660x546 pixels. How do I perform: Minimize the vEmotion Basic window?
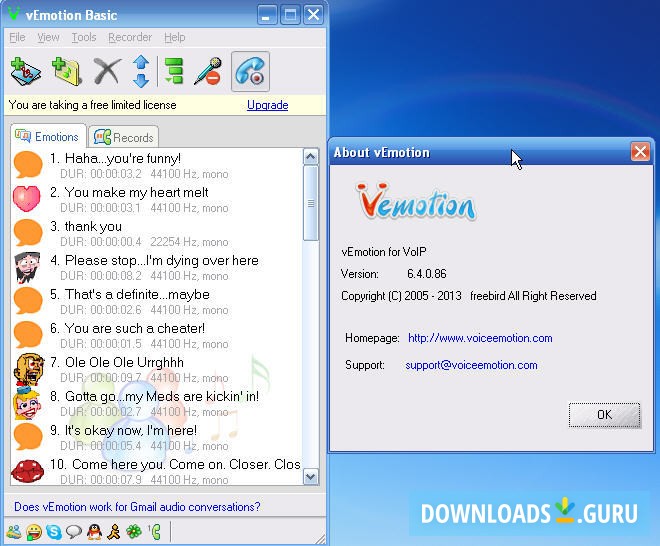coord(266,15)
